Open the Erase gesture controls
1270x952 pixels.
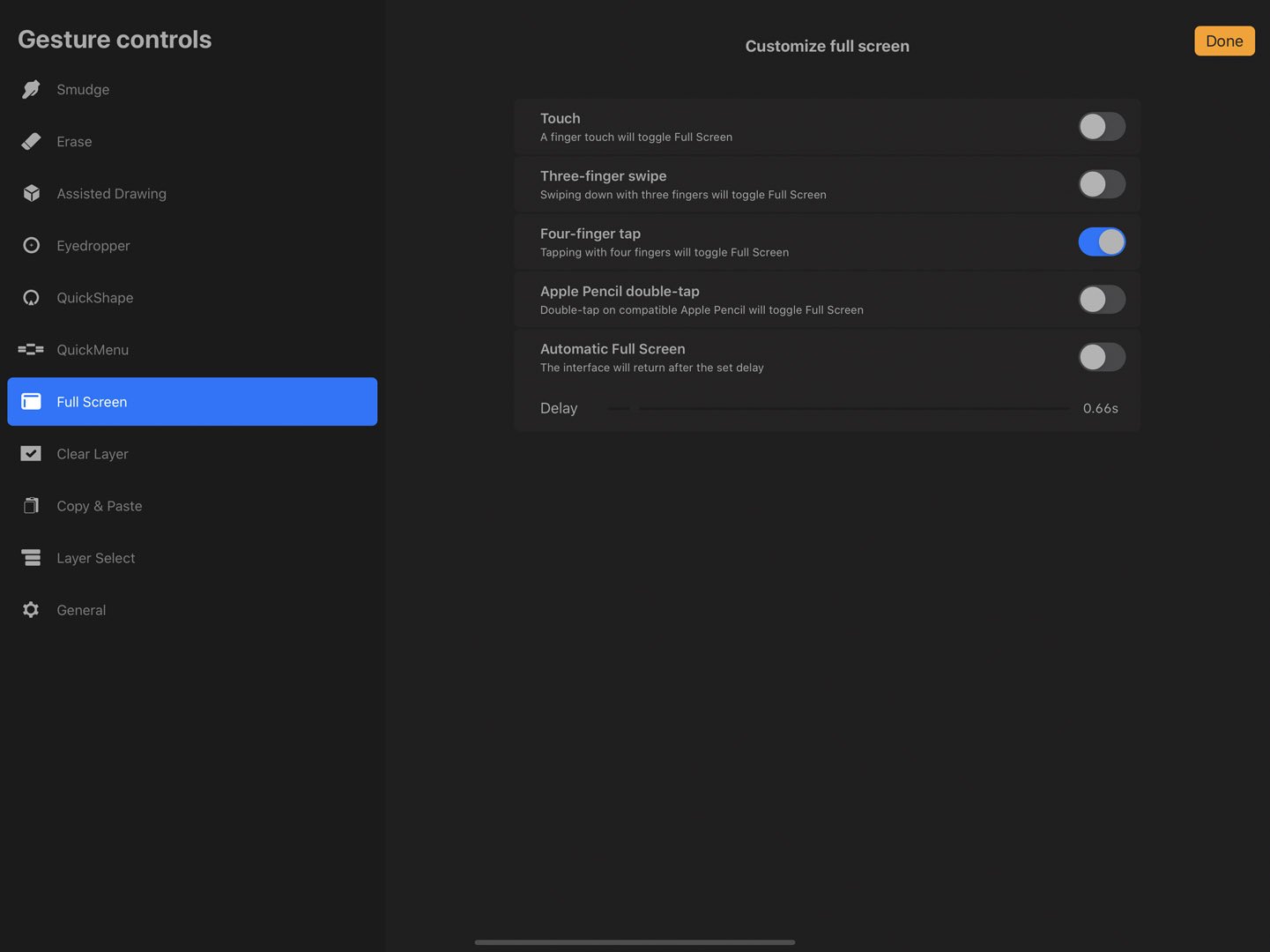click(31, 141)
